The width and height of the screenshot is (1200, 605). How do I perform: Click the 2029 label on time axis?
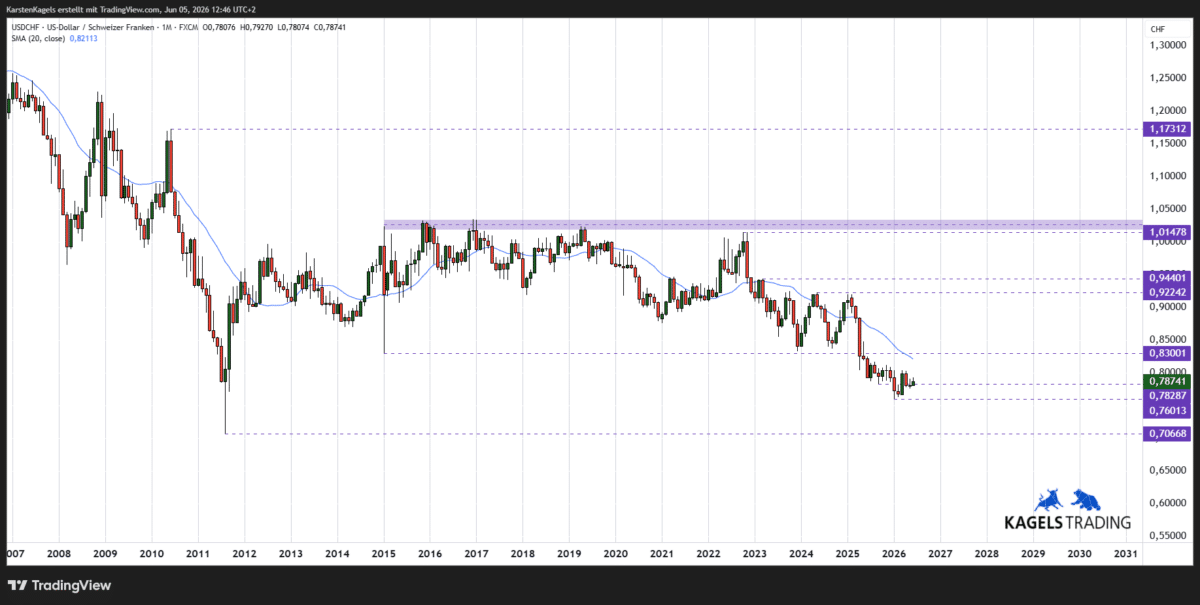1033,553
